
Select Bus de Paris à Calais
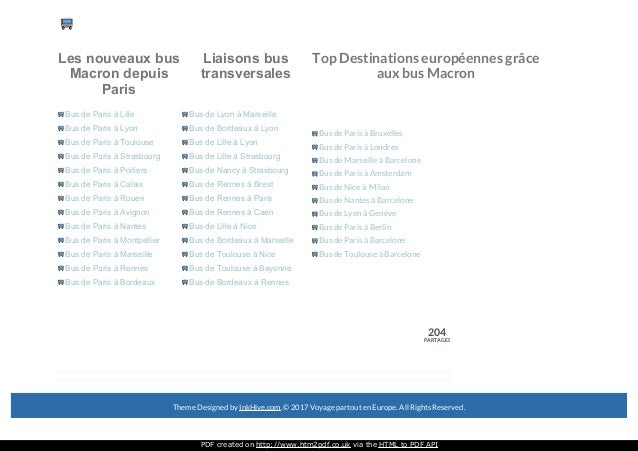[104, 184]
